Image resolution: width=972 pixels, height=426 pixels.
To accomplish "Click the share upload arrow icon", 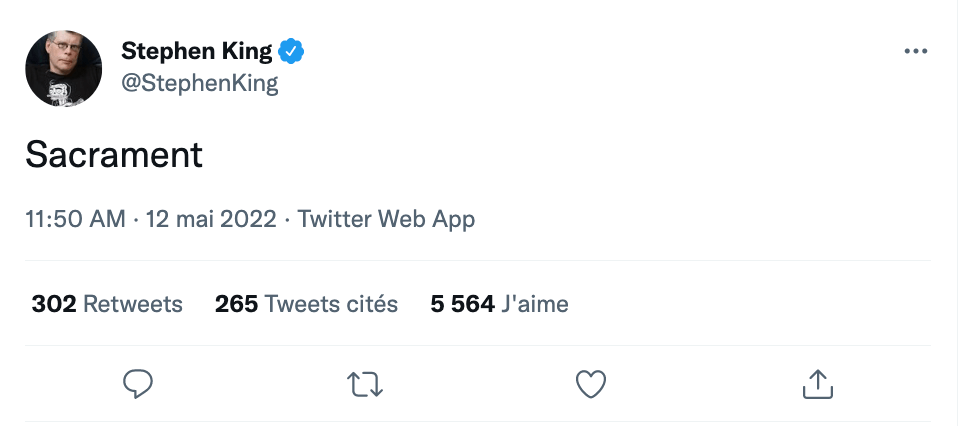I will 818,383.
